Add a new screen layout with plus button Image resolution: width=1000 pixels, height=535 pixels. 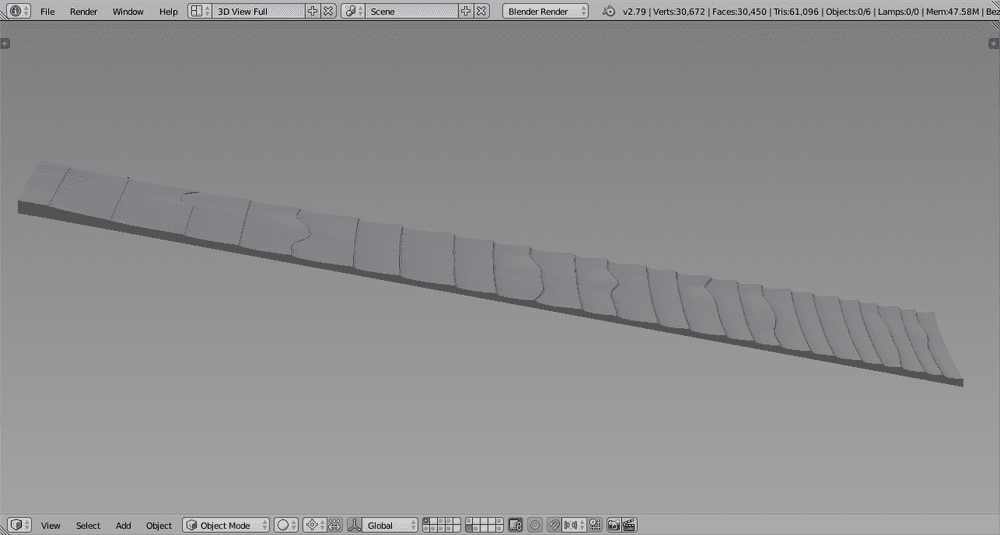click(313, 11)
